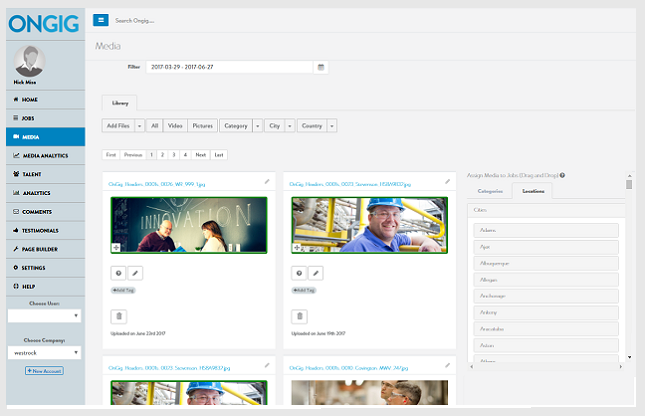Click the New Account button
The image size is (645, 416).
44,371
